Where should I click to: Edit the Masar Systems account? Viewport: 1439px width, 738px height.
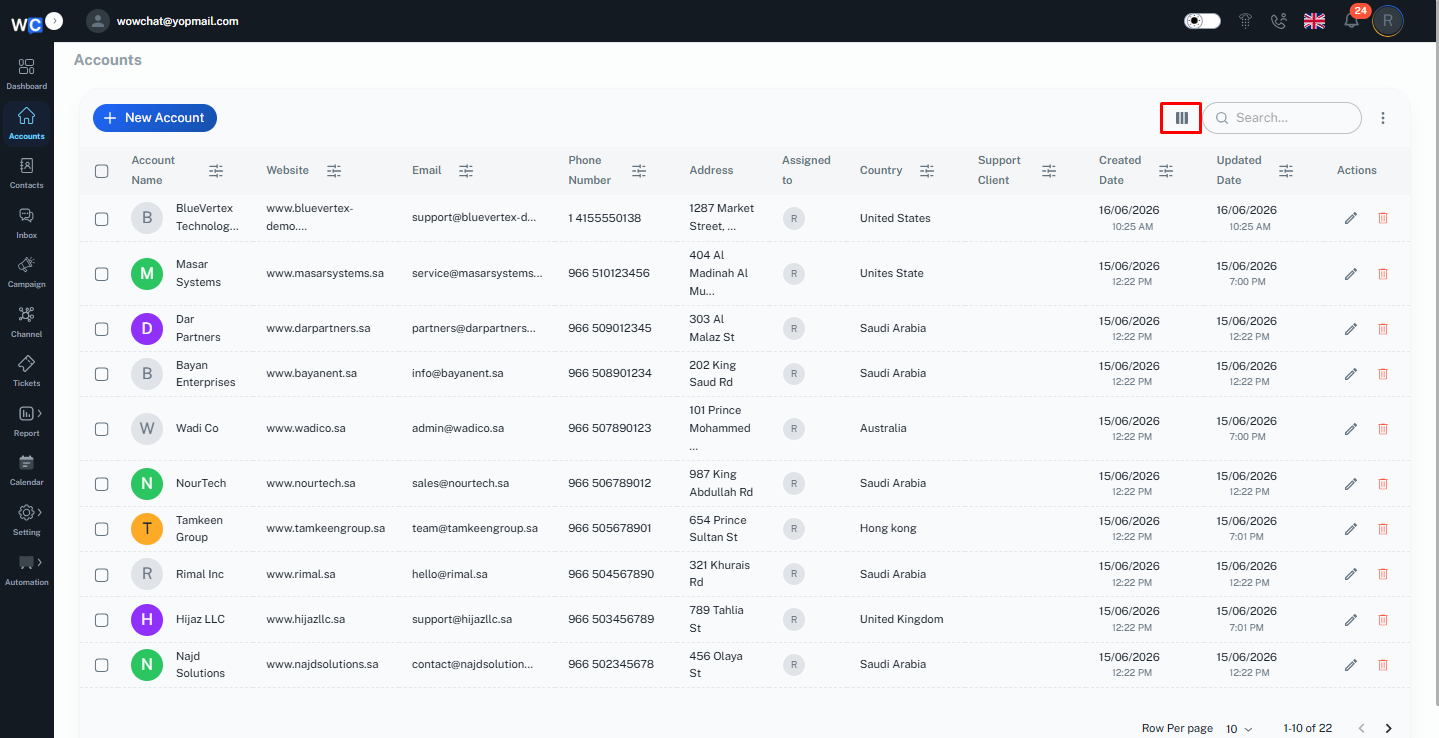(x=1351, y=273)
